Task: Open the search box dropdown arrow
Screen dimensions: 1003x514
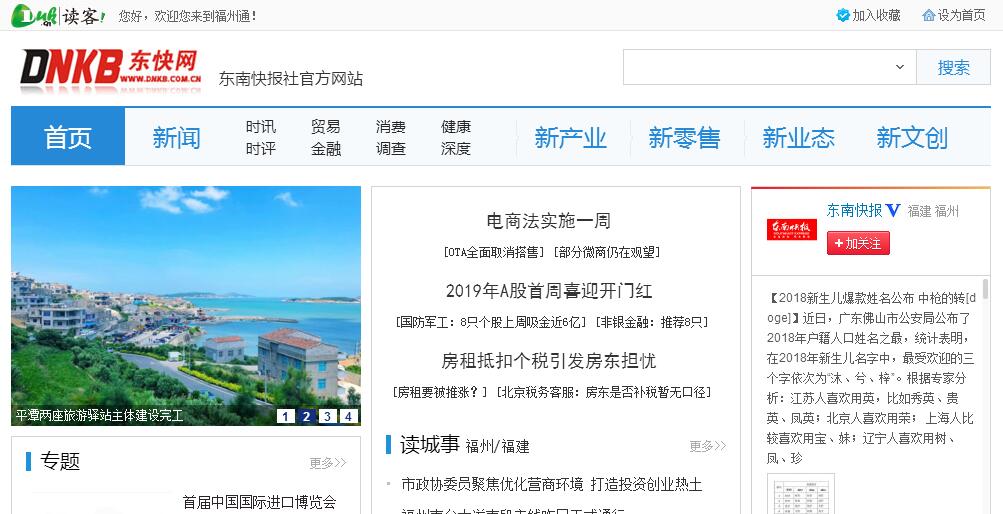Action: pyautogui.click(x=899, y=67)
